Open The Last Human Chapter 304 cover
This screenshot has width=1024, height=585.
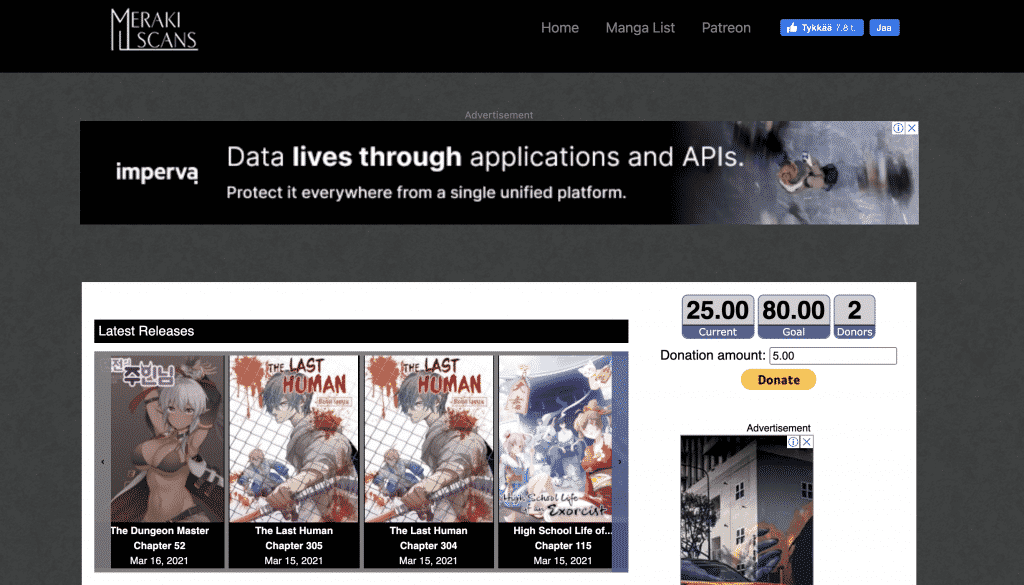point(428,438)
